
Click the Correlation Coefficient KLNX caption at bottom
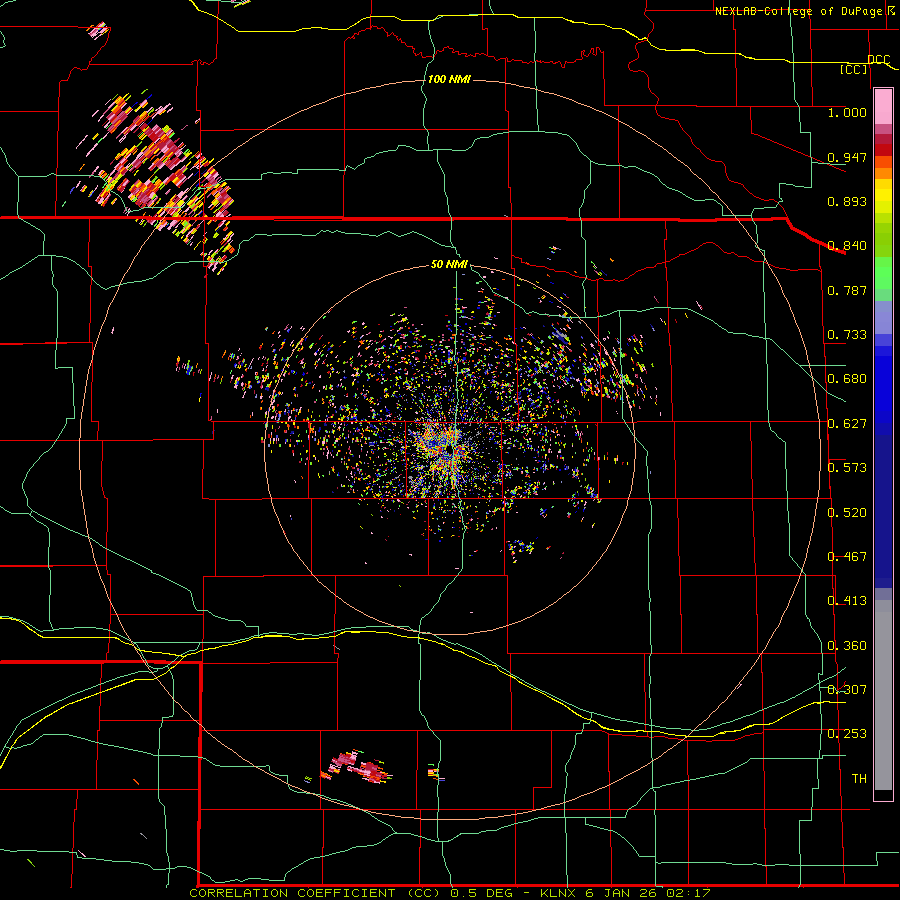click(x=449, y=893)
